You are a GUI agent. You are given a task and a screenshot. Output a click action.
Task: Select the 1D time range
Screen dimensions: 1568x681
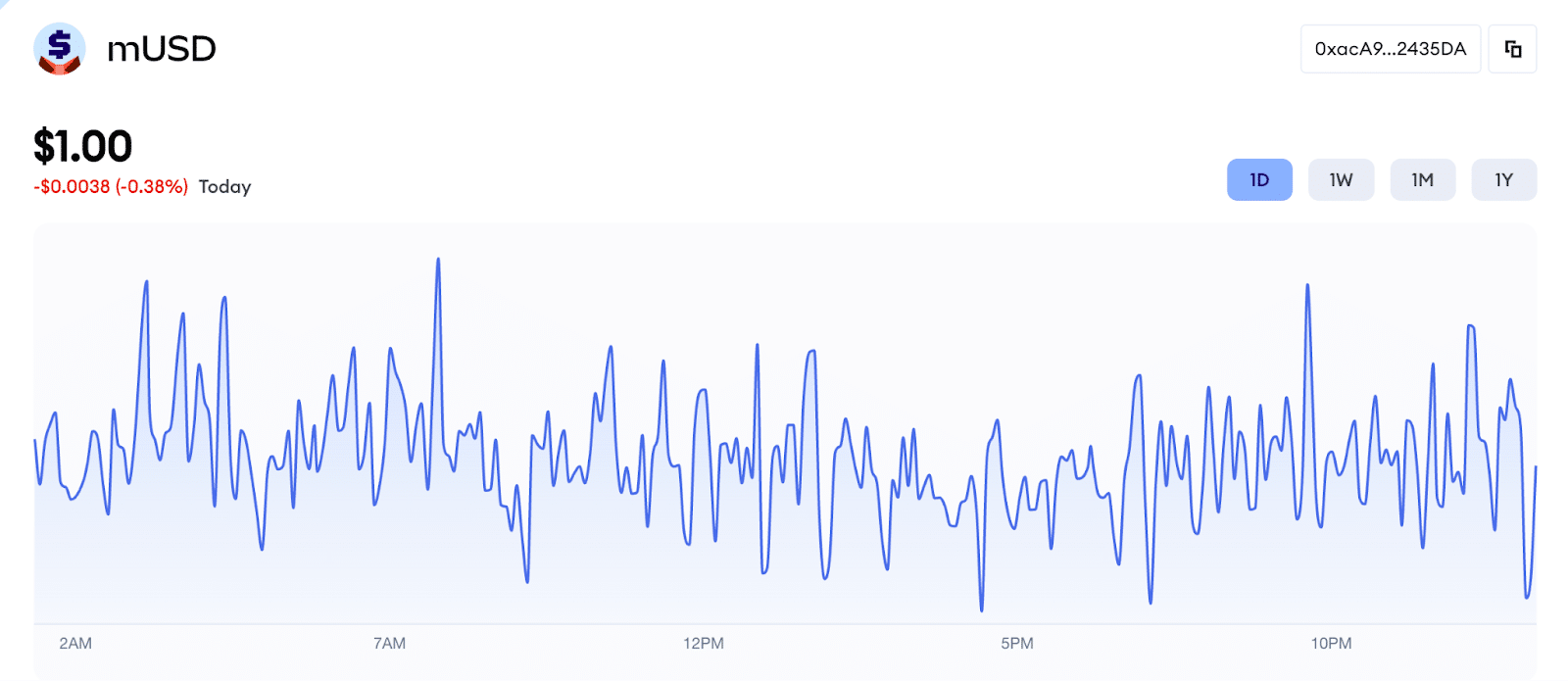pyautogui.click(x=1259, y=180)
